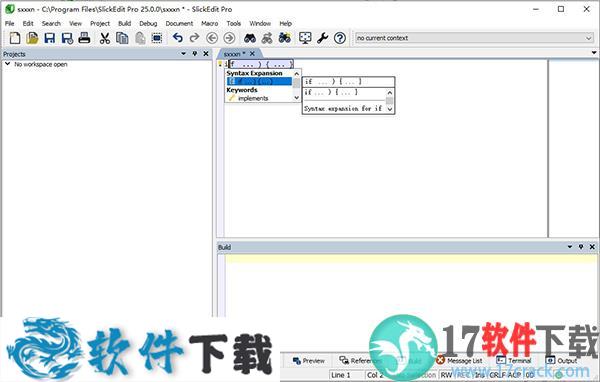Open the current context dropdown
The width and height of the screenshot is (600, 382).
[589, 38]
